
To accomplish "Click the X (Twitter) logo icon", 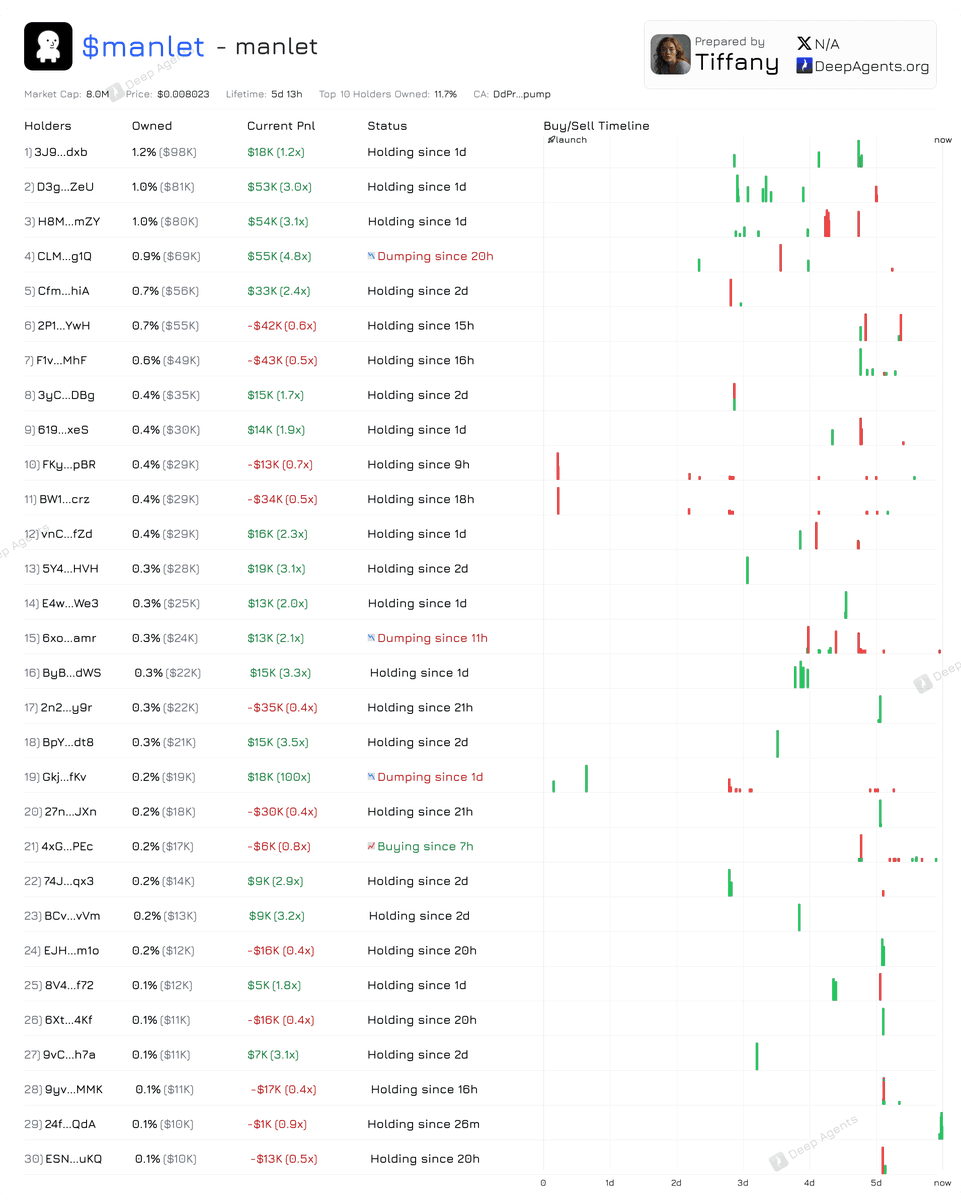I will (x=804, y=44).
